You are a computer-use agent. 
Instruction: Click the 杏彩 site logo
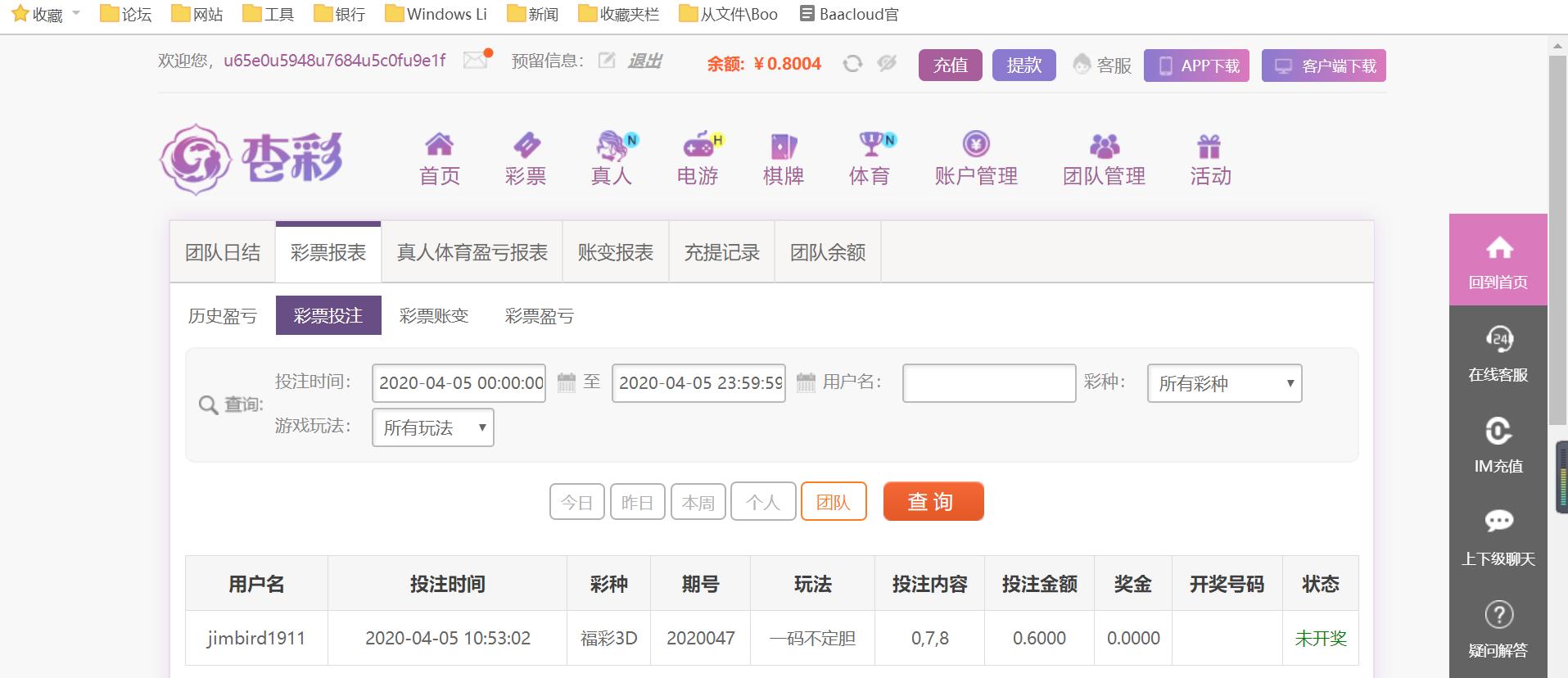(x=251, y=159)
